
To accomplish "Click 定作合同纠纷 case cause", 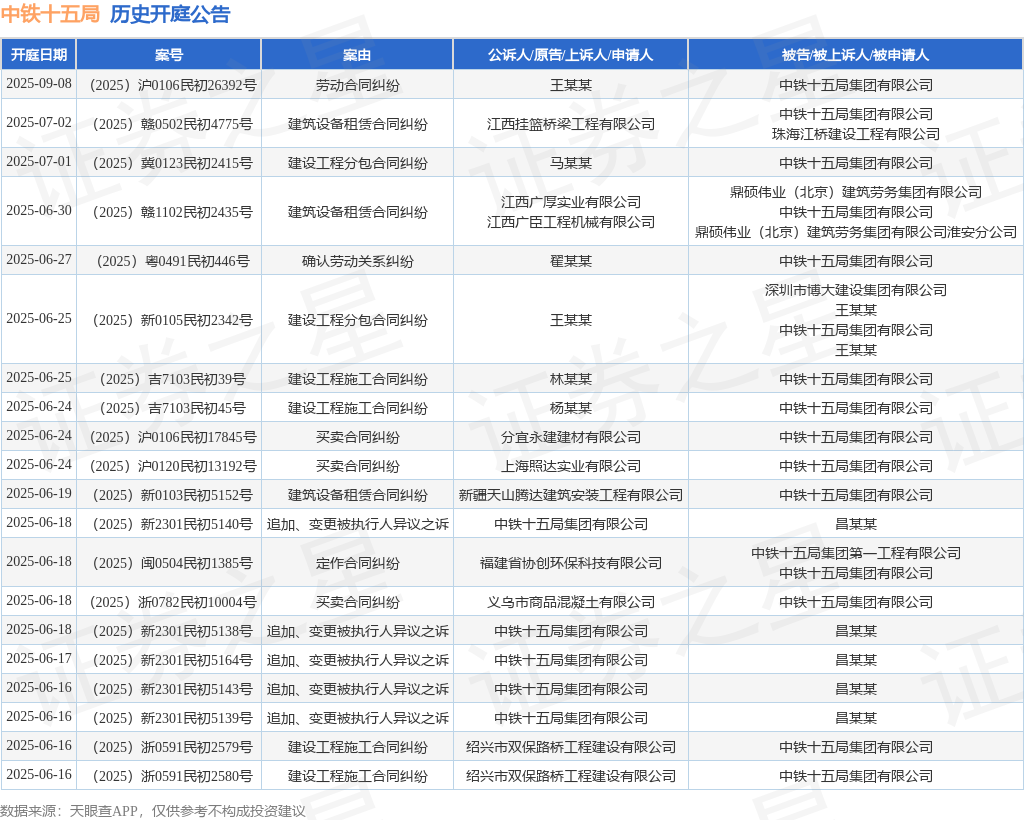I will [357, 563].
